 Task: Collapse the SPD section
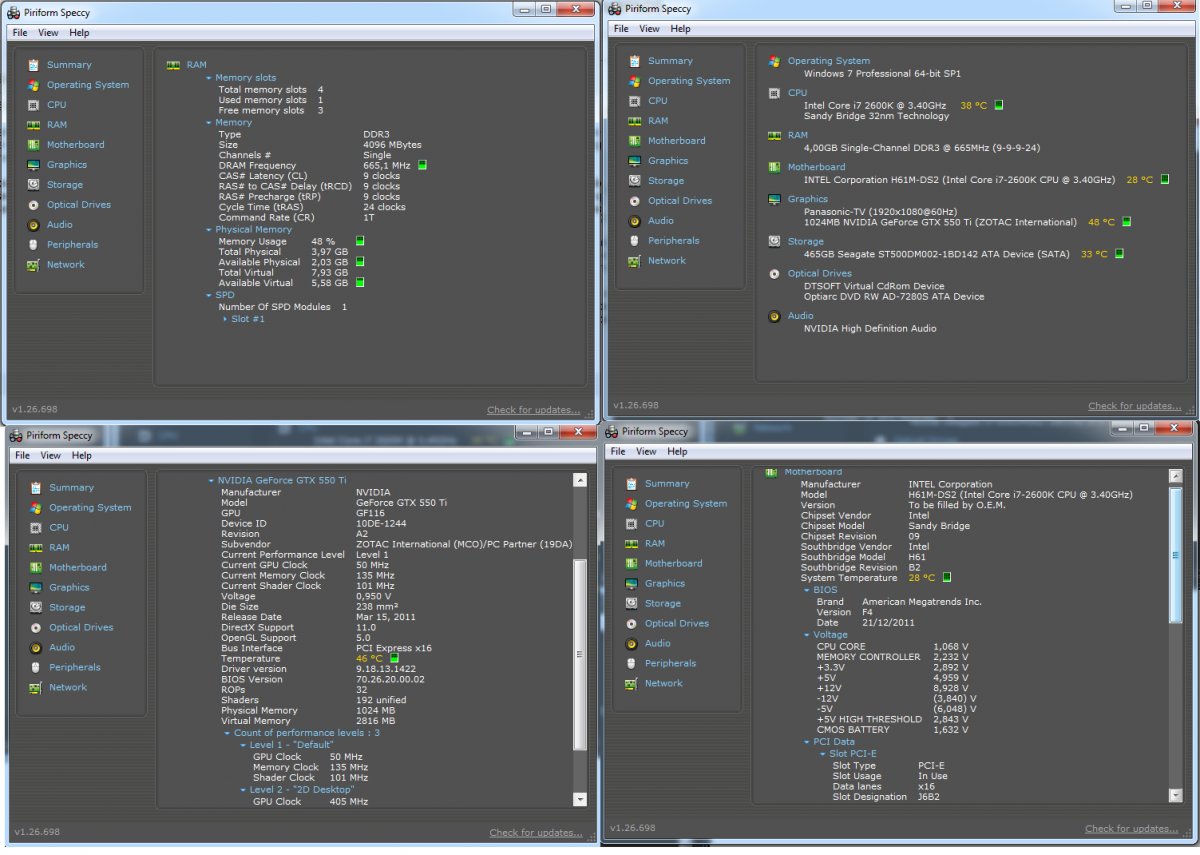tap(209, 296)
